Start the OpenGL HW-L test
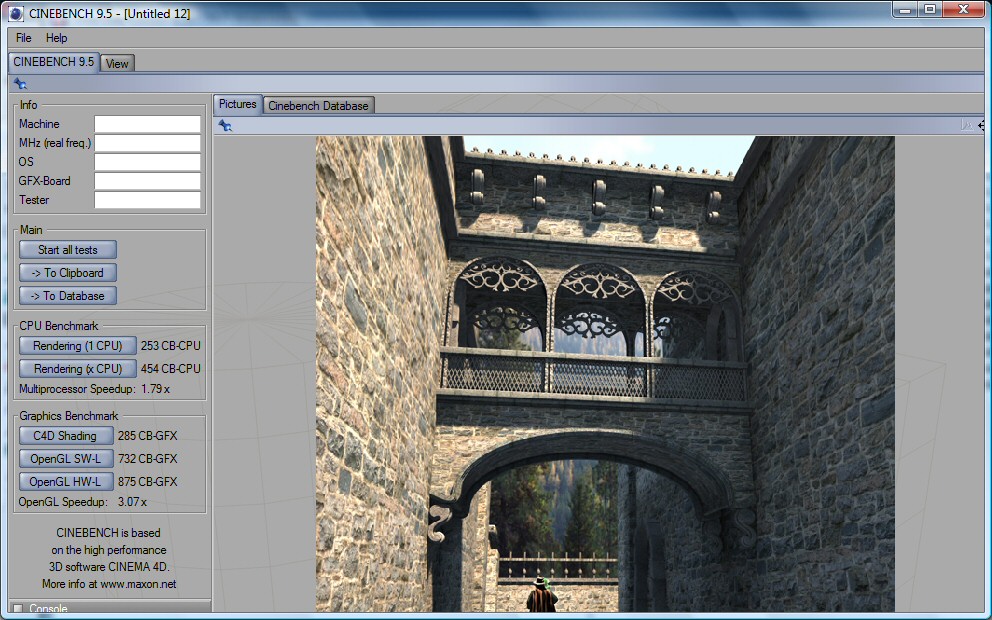This screenshot has width=992, height=620. [x=66, y=481]
